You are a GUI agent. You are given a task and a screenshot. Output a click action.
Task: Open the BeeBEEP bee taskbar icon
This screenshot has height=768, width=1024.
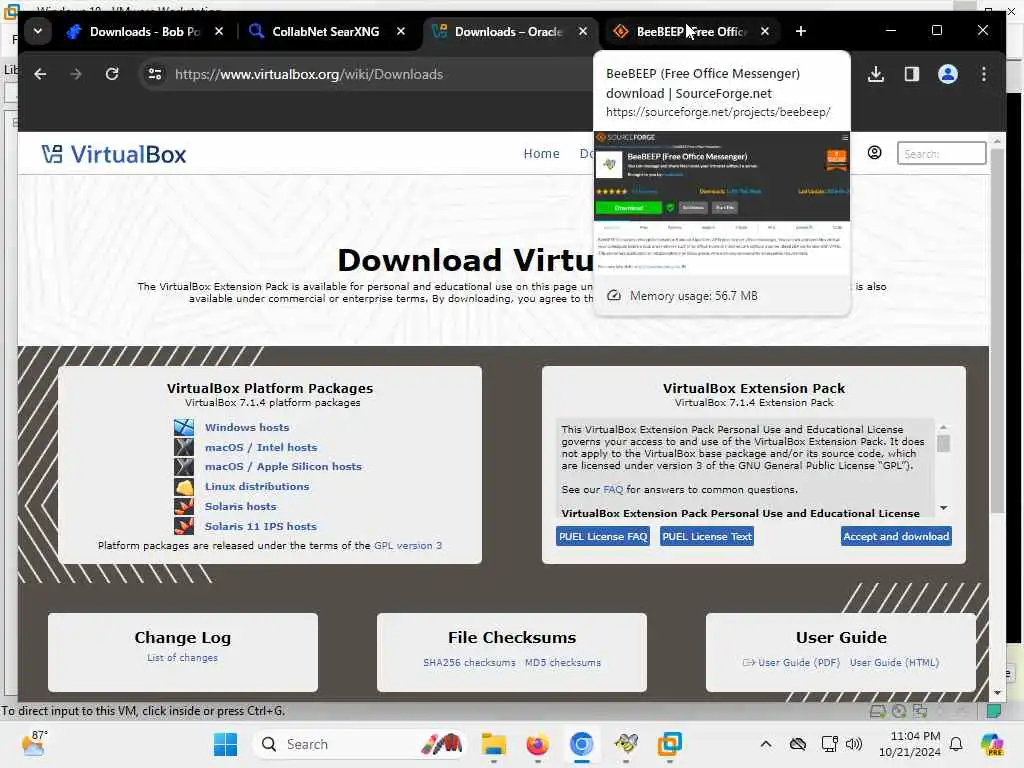[x=626, y=744]
